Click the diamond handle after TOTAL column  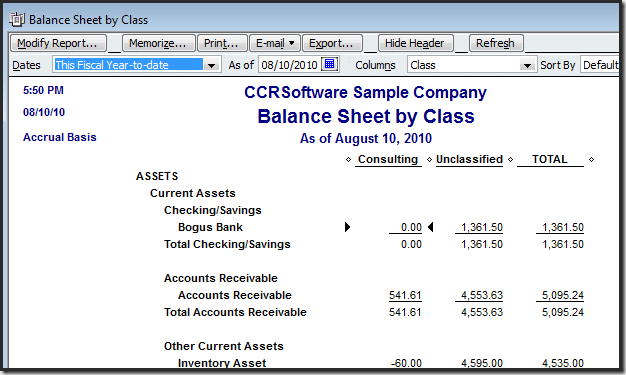(x=592, y=159)
